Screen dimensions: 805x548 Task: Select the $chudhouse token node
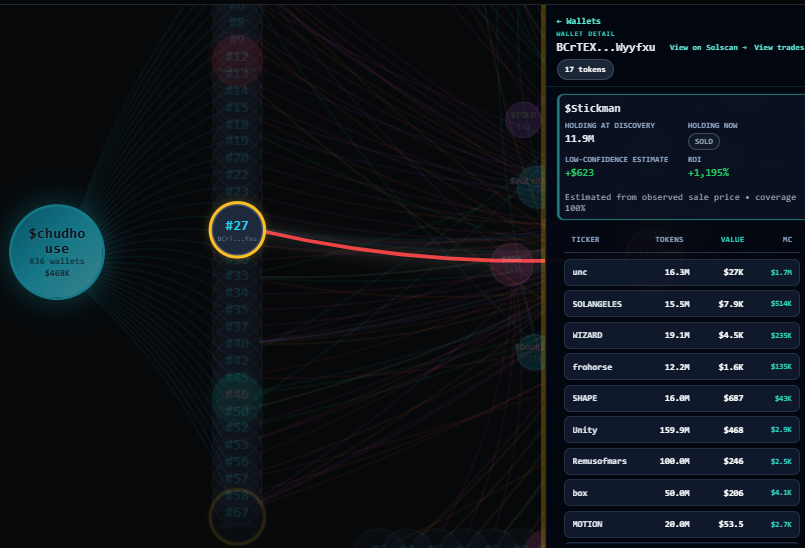click(57, 252)
